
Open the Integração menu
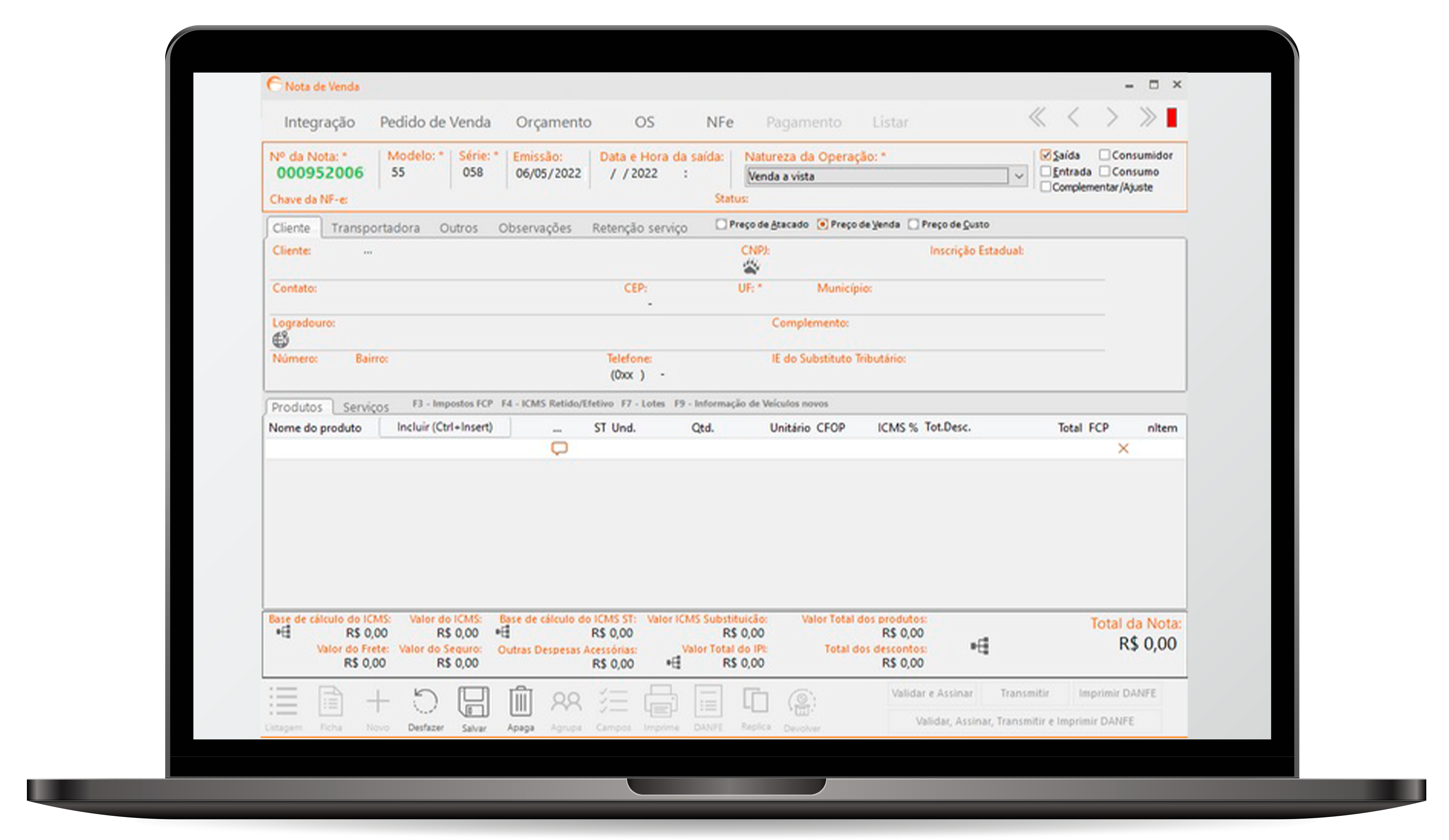point(319,123)
